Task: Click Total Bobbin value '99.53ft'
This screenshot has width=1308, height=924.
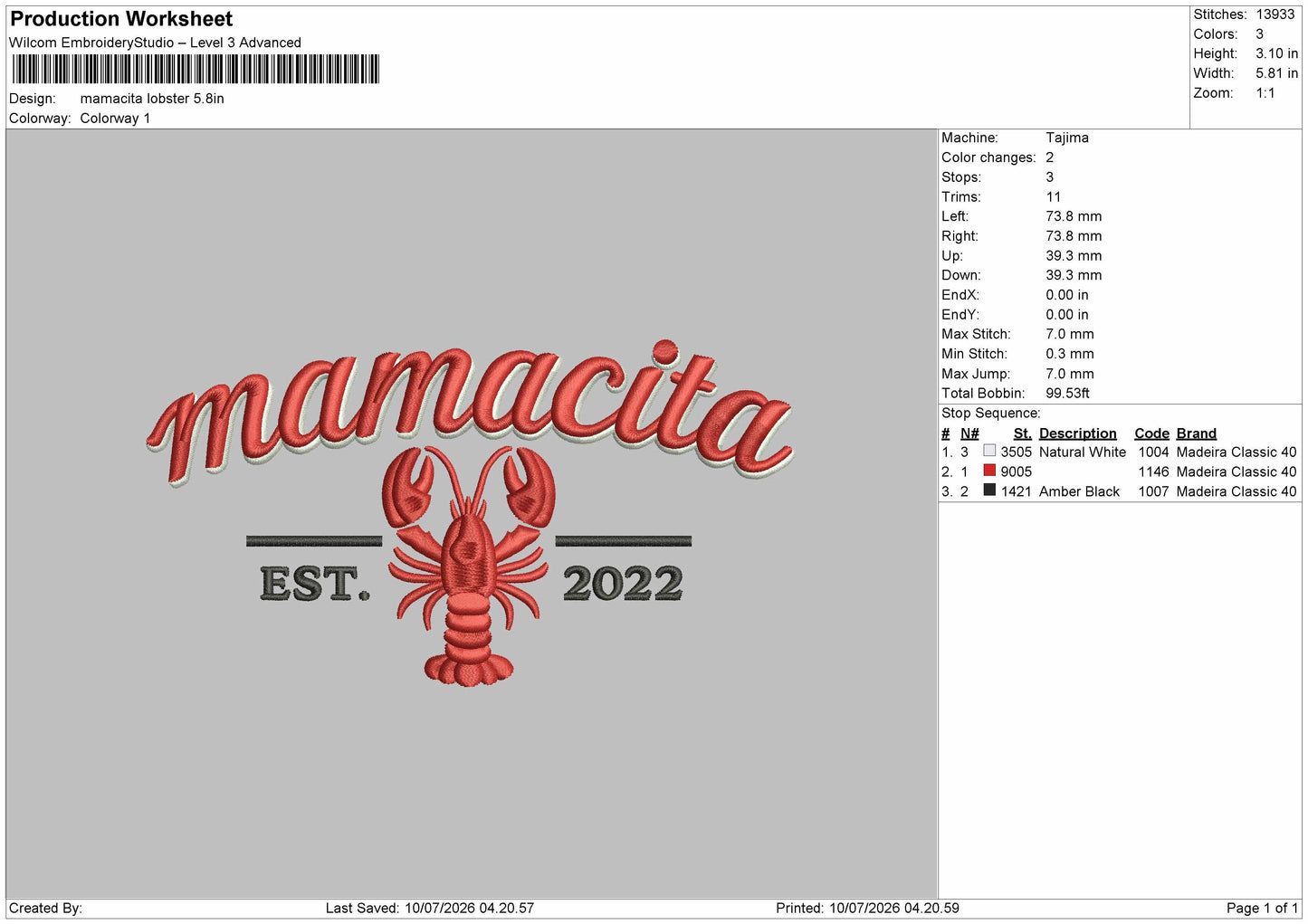Action: 1067,394
